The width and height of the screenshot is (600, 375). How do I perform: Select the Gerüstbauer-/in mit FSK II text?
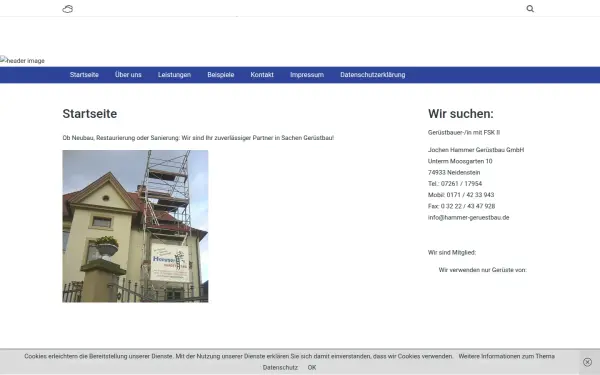pos(464,132)
